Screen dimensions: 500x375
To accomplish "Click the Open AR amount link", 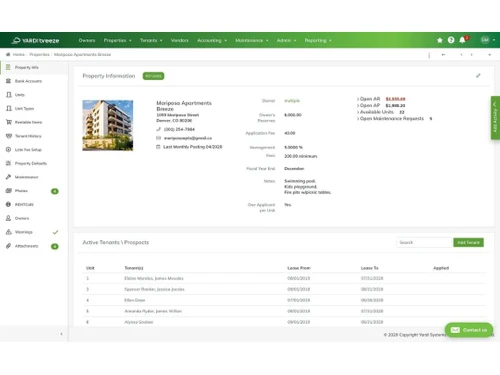I will pyautogui.click(x=395, y=99).
